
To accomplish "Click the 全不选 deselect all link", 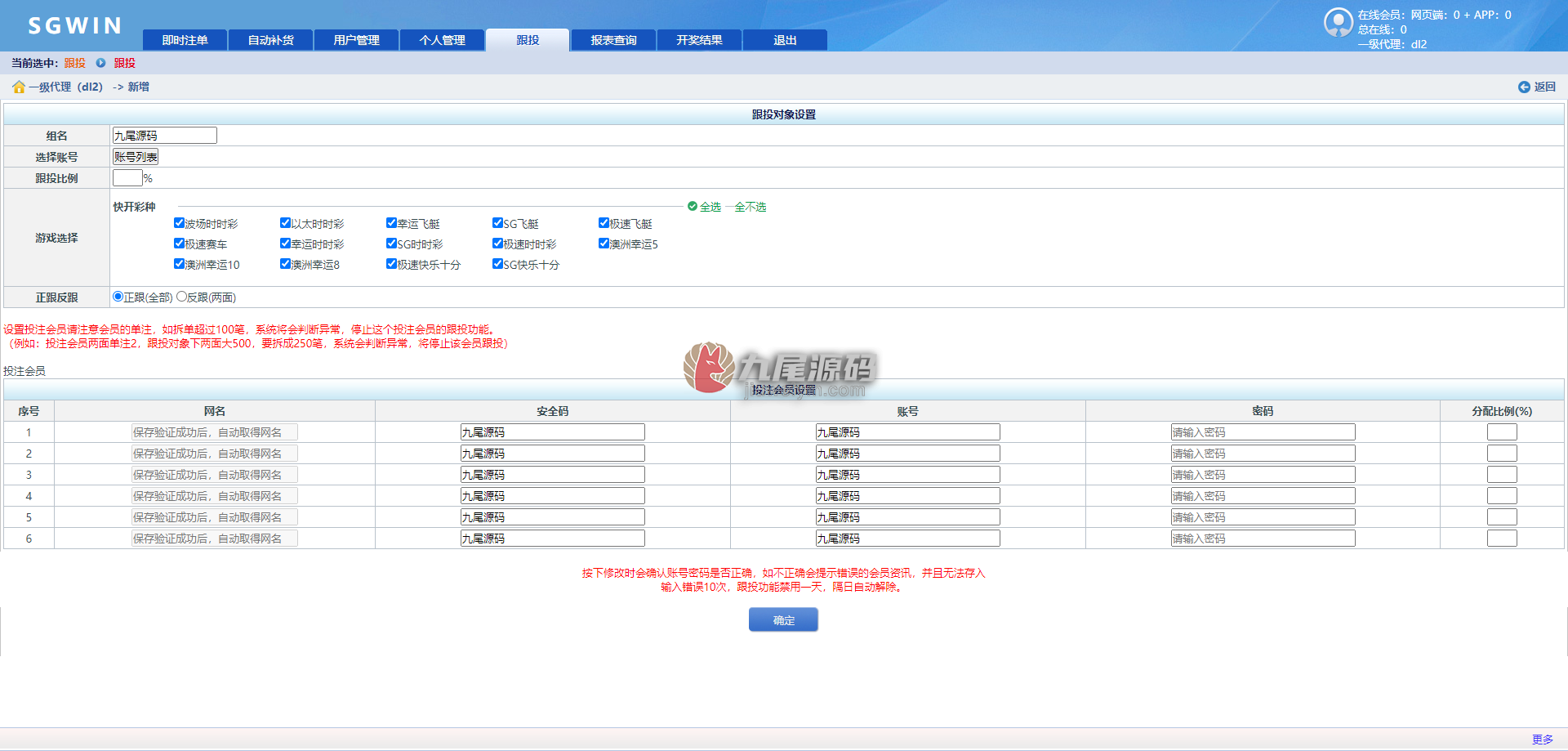I will coord(750,207).
